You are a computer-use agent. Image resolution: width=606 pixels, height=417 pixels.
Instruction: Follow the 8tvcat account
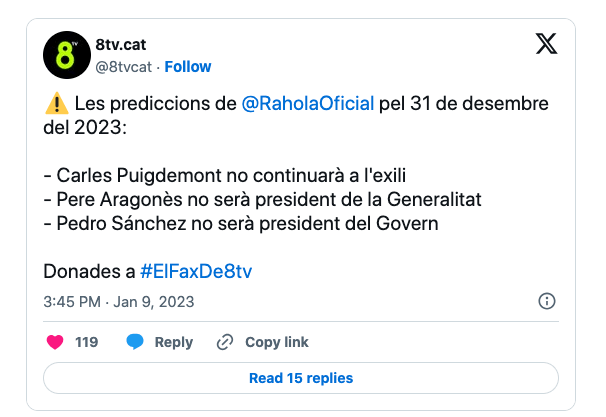(x=188, y=66)
